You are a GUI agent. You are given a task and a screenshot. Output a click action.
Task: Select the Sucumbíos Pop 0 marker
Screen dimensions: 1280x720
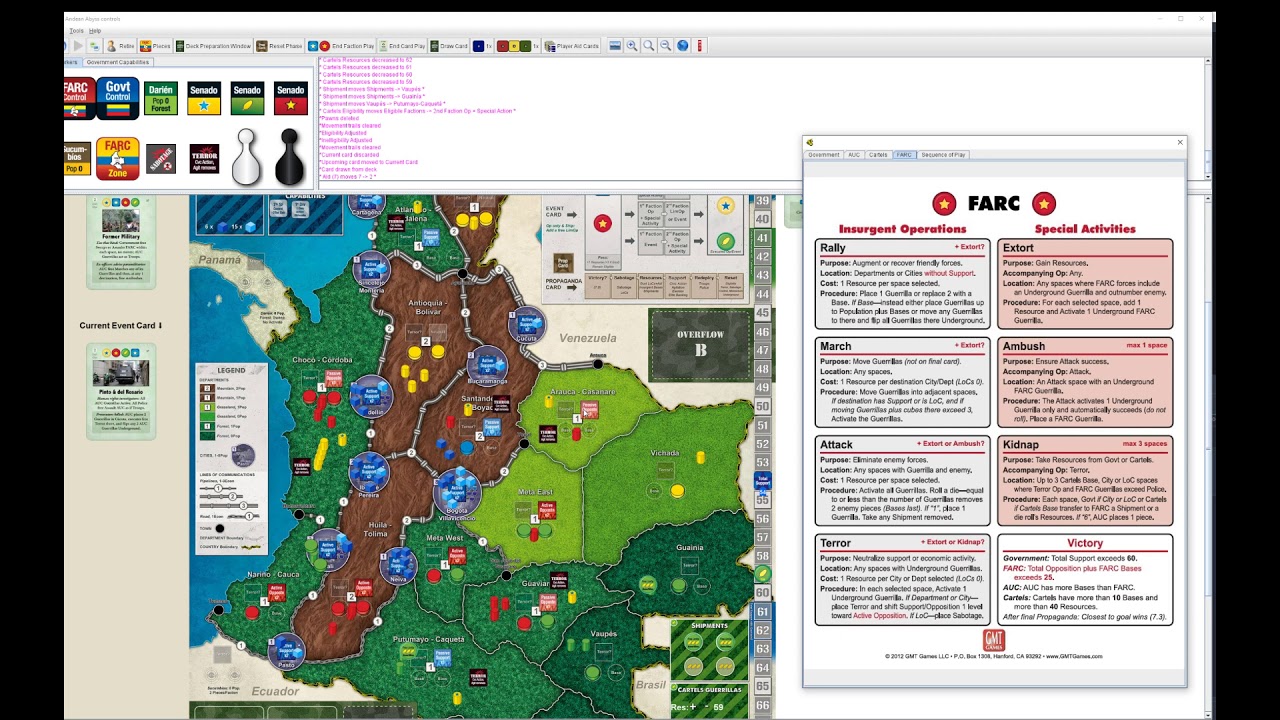click(x=77, y=159)
